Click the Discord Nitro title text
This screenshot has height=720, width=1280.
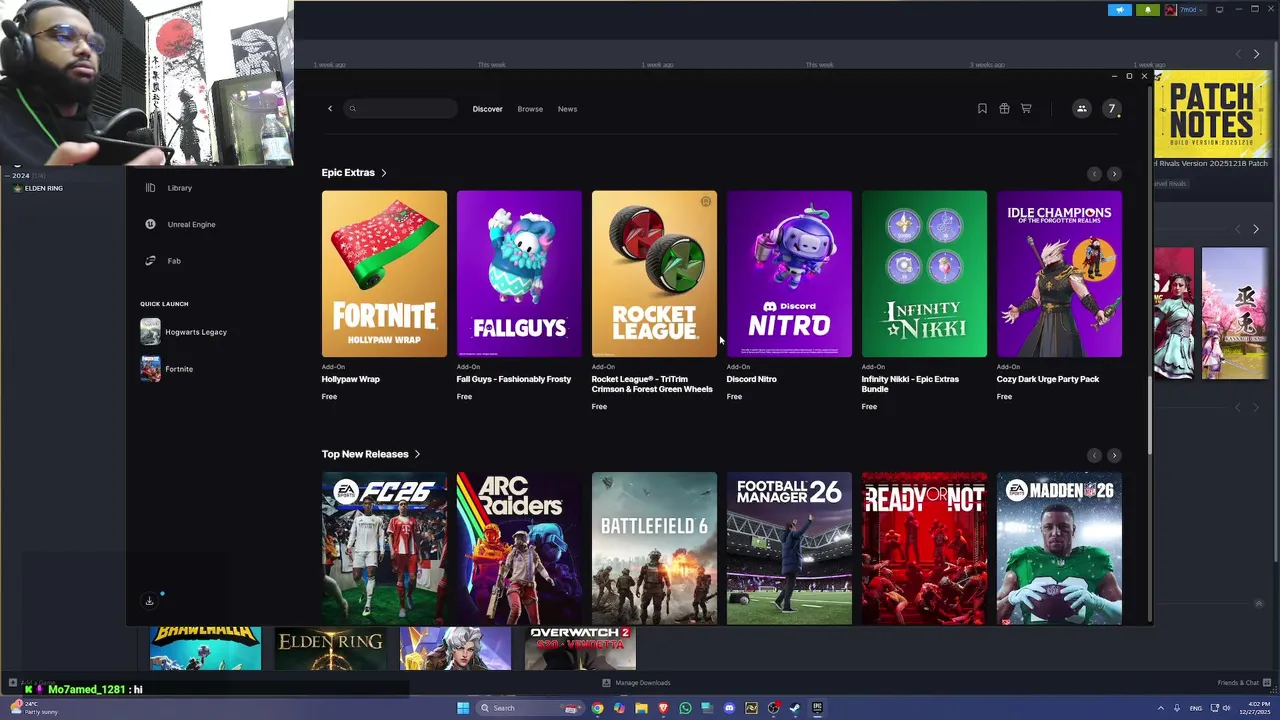pos(751,379)
